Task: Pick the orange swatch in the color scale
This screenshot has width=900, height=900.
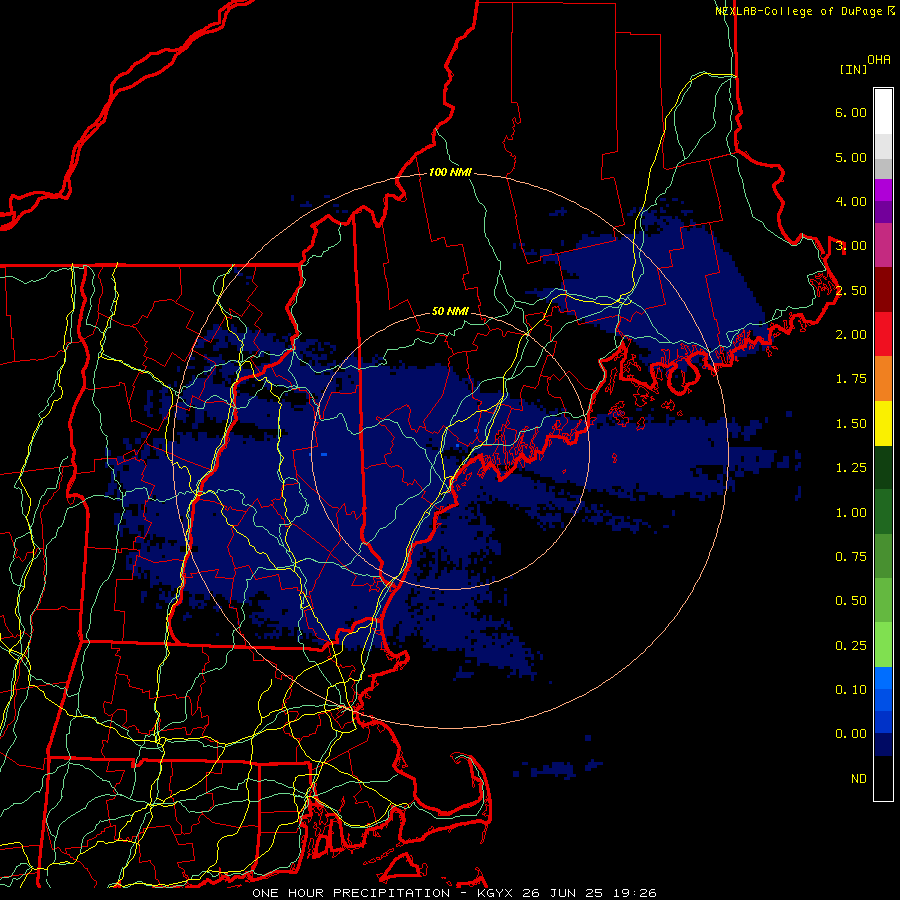Action: click(x=883, y=379)
